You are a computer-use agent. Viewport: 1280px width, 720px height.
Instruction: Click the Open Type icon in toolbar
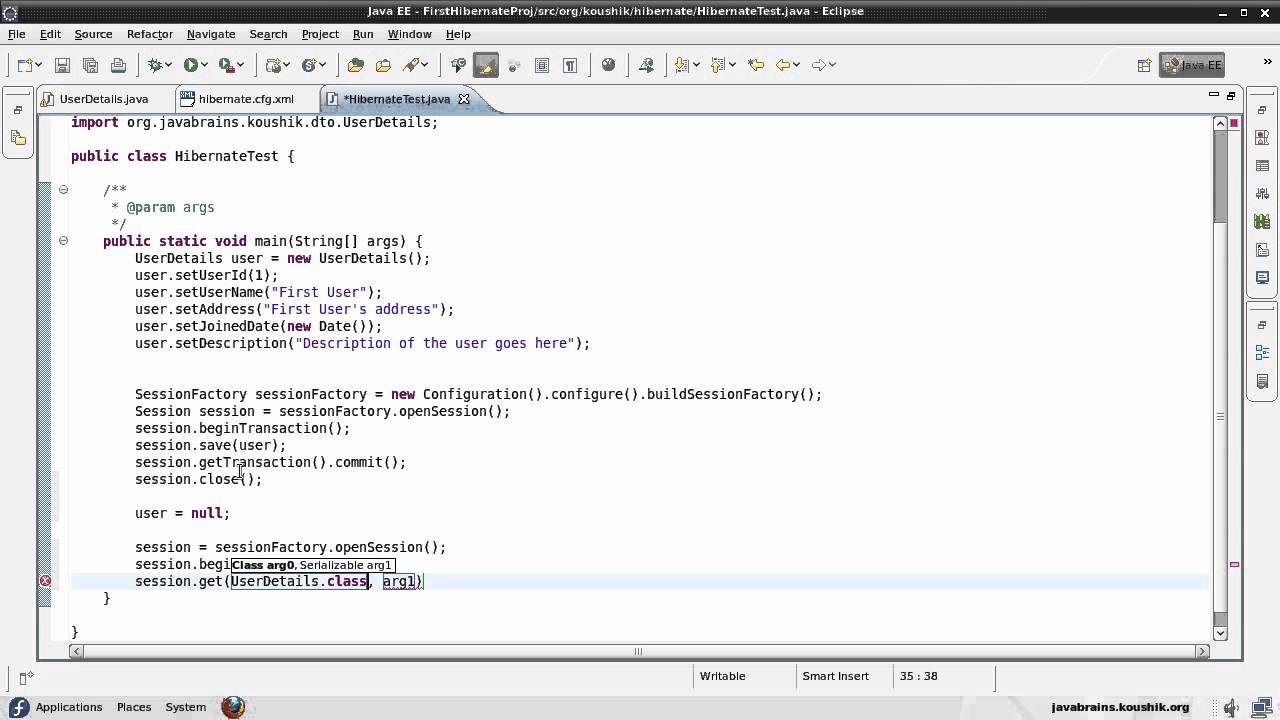click(355, 65)
